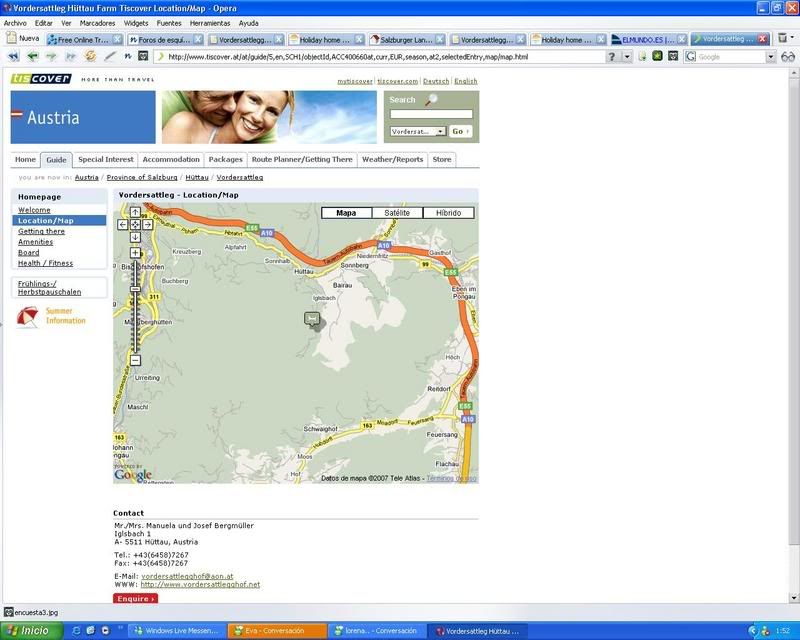Open the Herramientas menu
The width and height of the screenshot is (800, 640).
(210, 23)
